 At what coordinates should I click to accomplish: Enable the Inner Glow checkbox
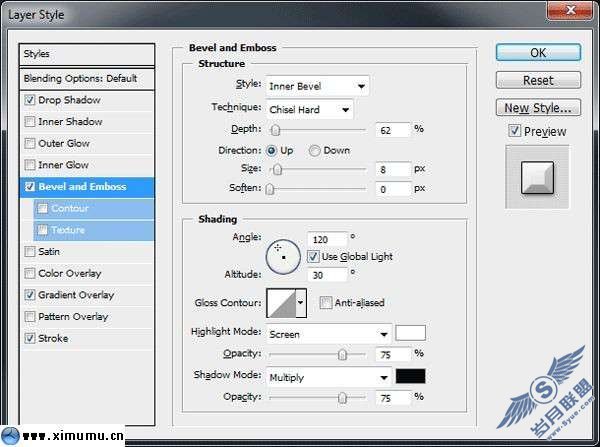[x=29, y=165]
